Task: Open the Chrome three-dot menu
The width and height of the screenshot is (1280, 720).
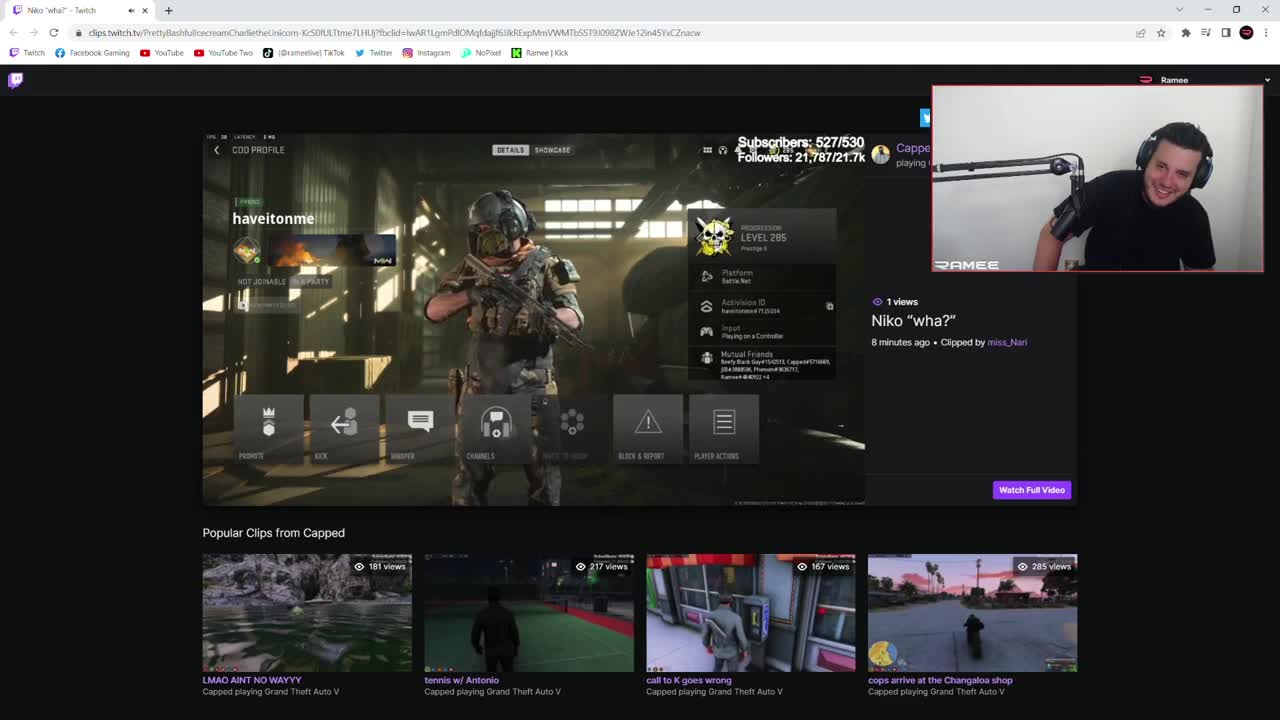Action: [x=1267, y=32]
